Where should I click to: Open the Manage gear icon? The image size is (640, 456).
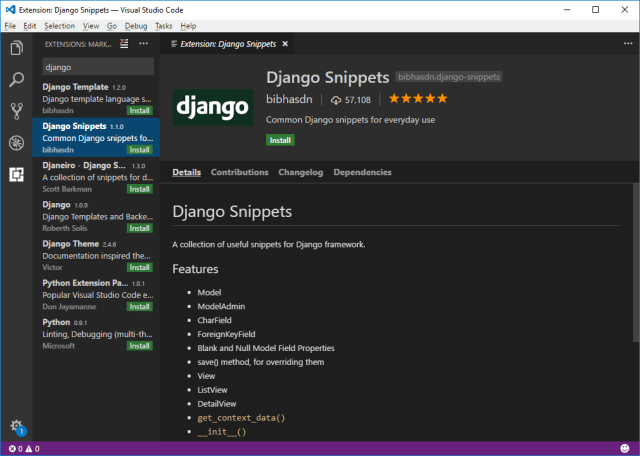16,426
